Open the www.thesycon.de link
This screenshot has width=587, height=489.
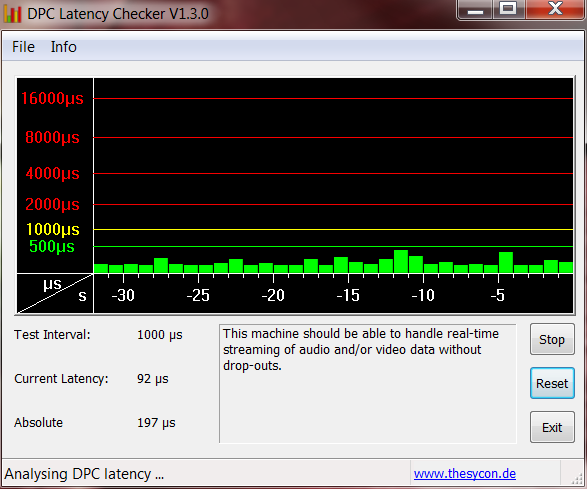[465, 474]
